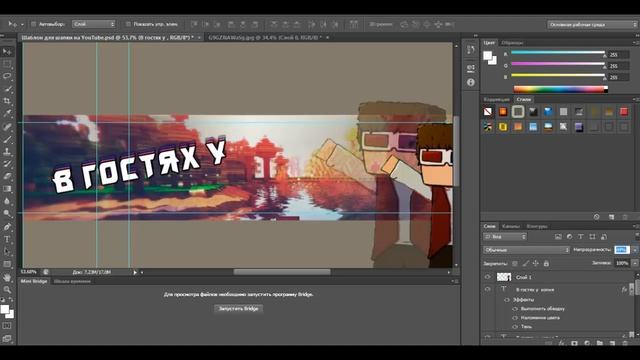Hide layer Слой 1 with eye icon
The width and height of the screenshot is (640, 360).
[487, 277]
